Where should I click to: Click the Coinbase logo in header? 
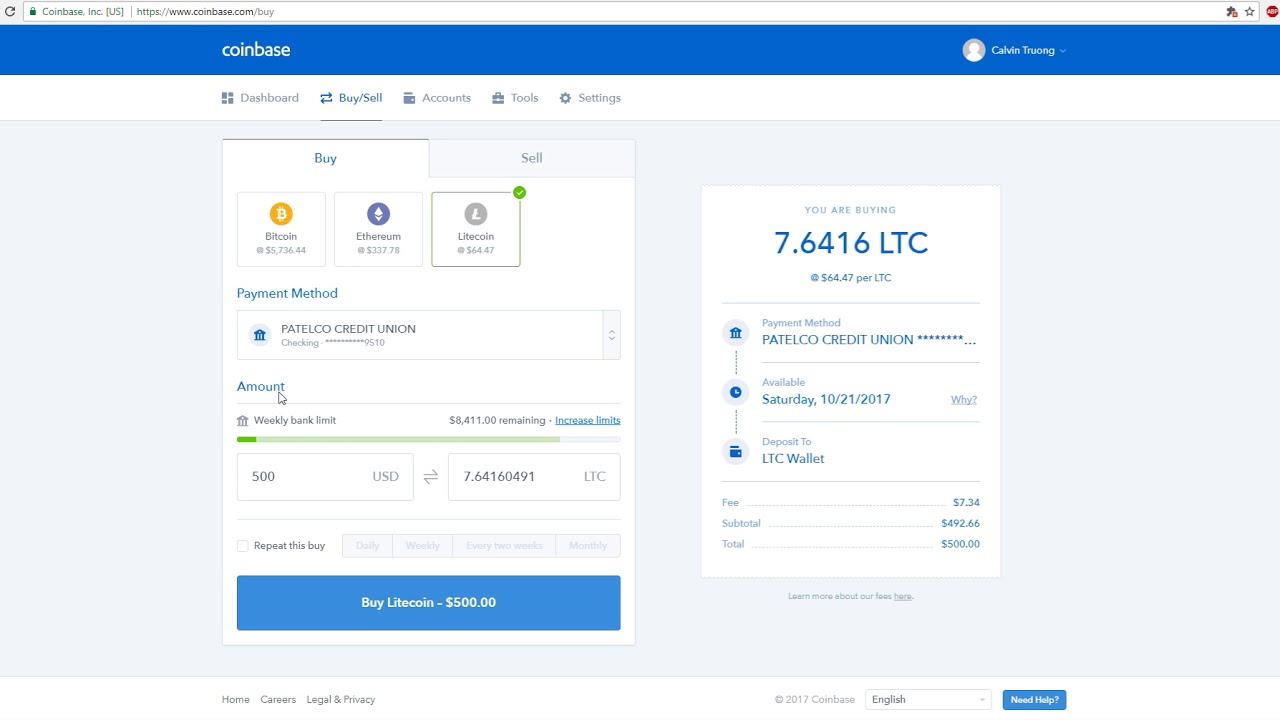(256, 50)
